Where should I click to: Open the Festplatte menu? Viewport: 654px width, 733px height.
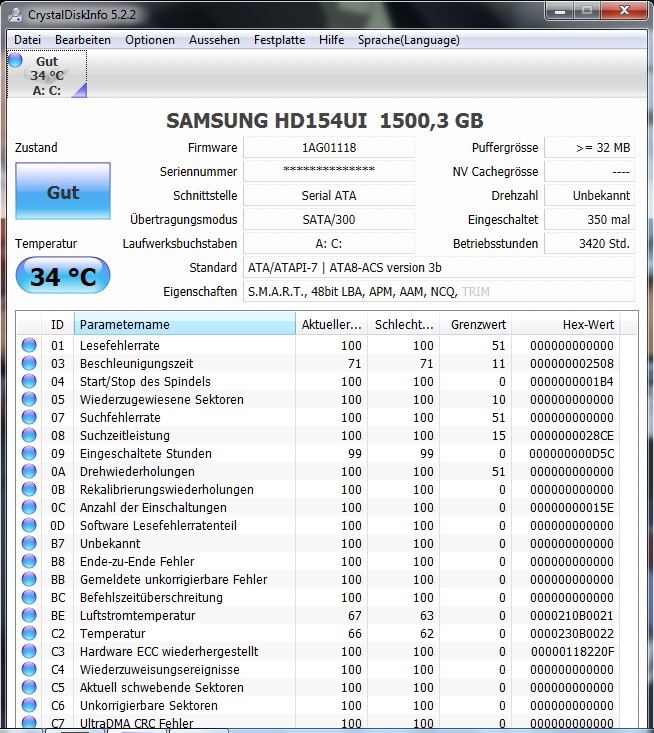click(x=279, y=40)
